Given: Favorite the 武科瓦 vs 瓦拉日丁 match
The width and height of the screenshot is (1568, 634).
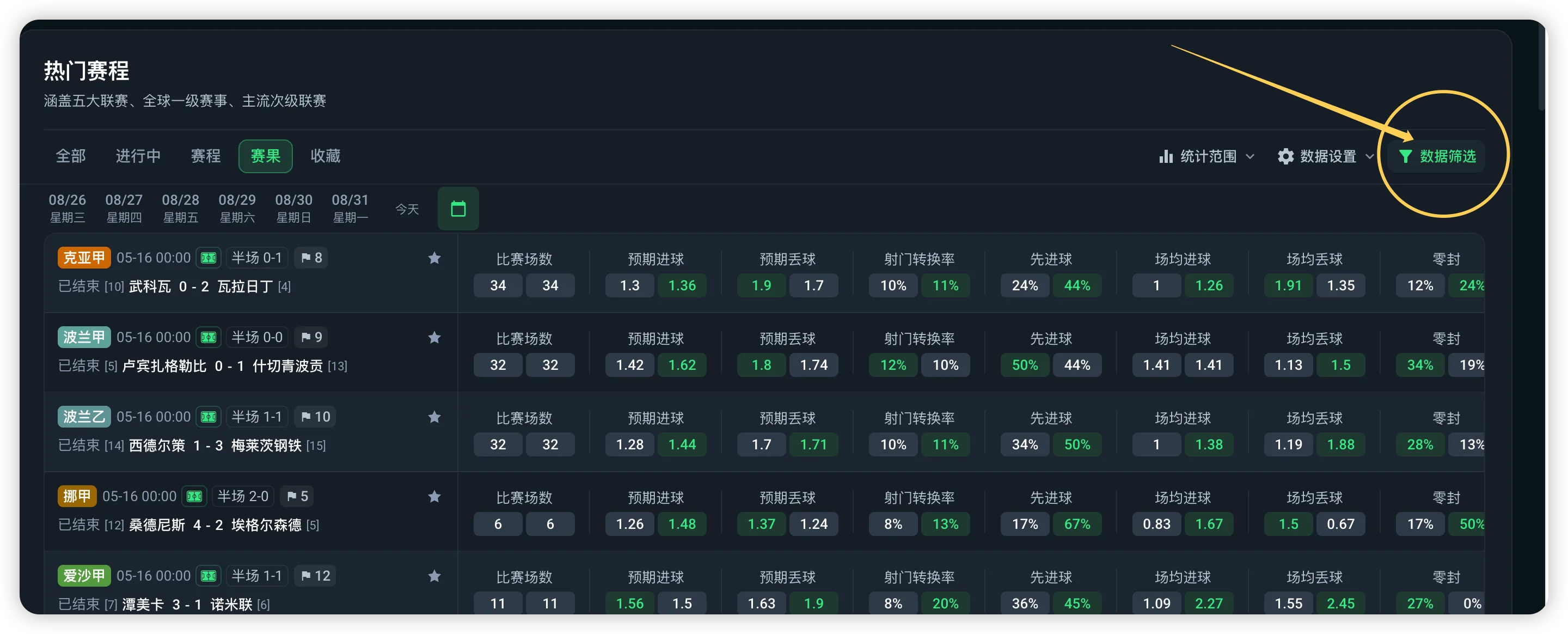Looking at the screenshot, I should pyautogui.click(x=434, y=258).
